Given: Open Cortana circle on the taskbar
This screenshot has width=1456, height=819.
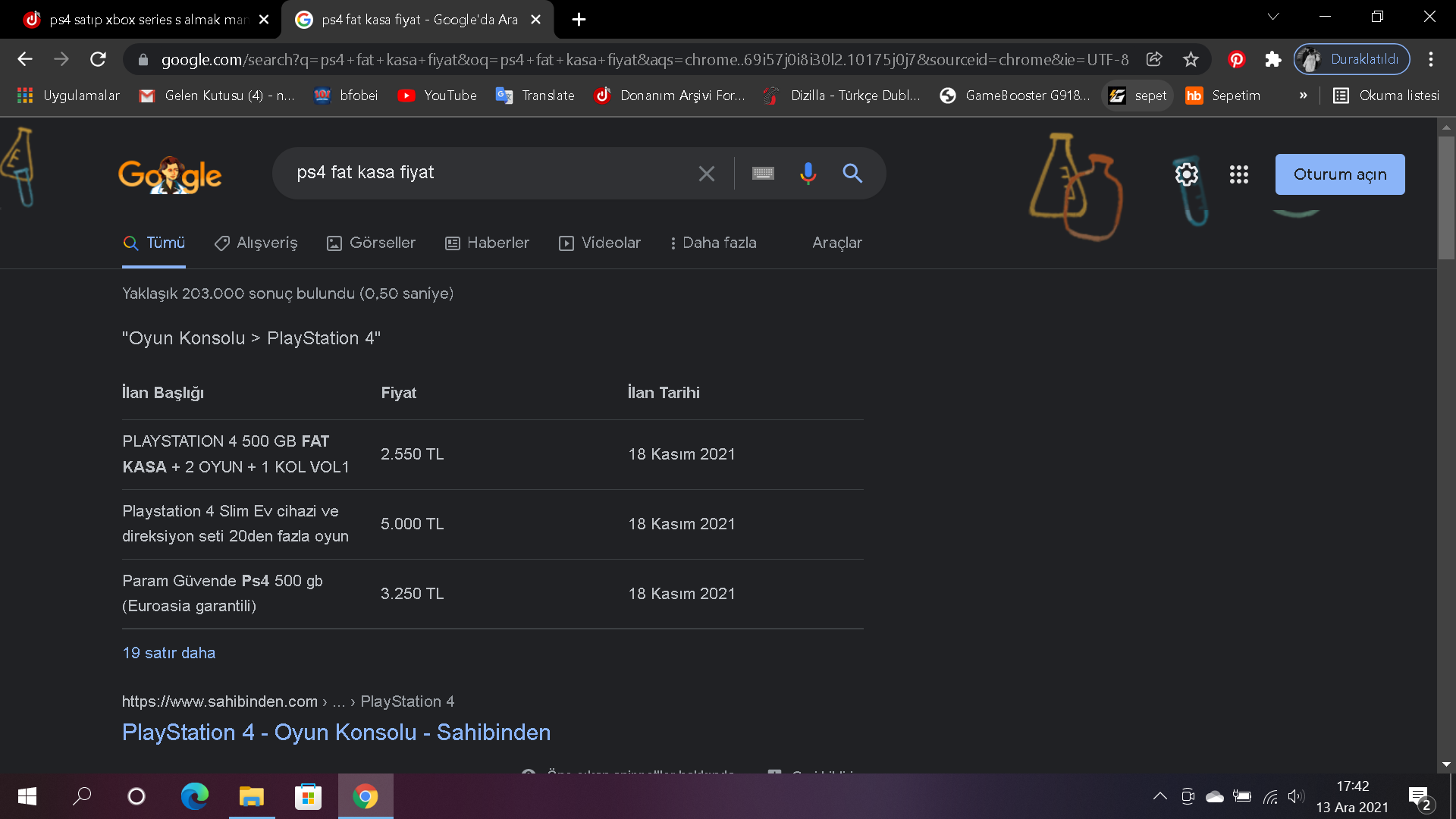Looking at the screenshot, I should (136, 796).
